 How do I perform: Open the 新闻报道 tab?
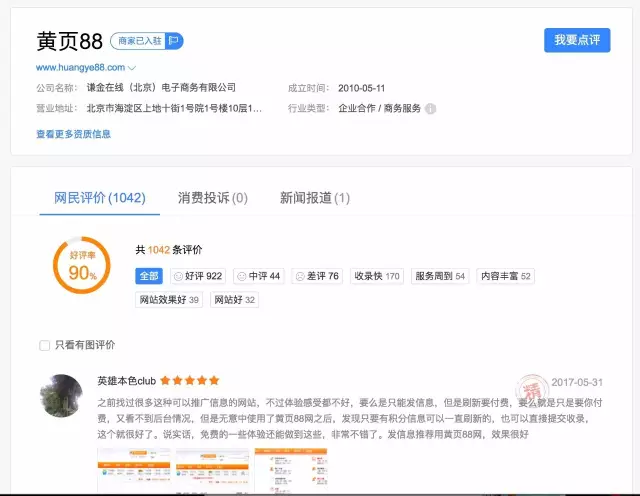click(314, 198)
